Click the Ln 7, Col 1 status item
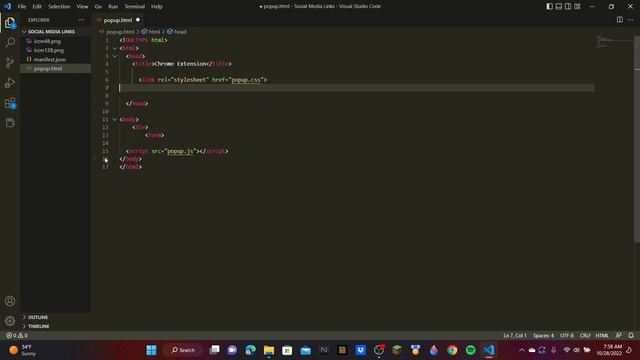 tap(515, 335)
